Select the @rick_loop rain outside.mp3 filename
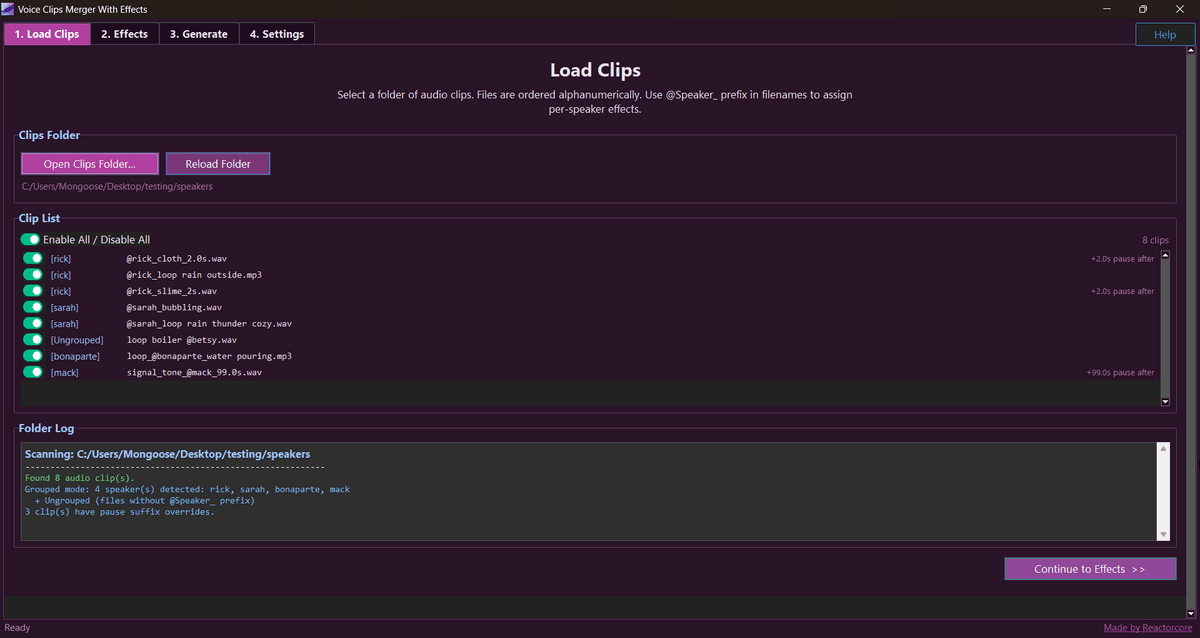Viewport: 1200px width, 638px height. [x=194, y=275]
